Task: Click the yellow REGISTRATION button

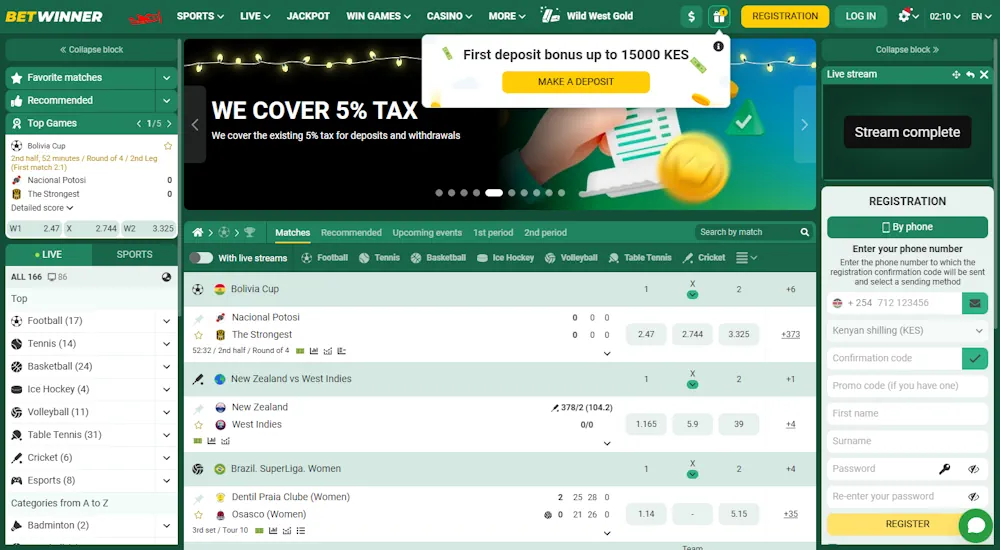Action: [785, 17]
